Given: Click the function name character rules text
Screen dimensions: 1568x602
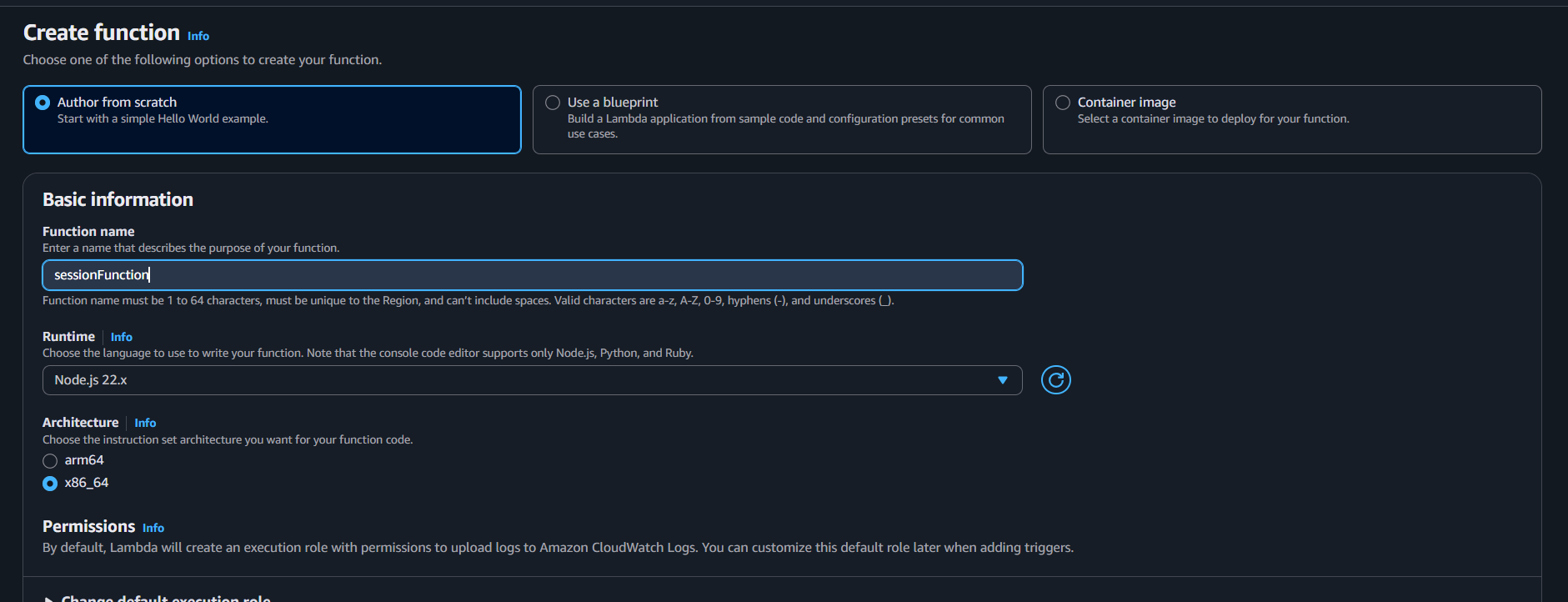Looking at the screenshot, I should pyautogui.click(x=468, y=300).
